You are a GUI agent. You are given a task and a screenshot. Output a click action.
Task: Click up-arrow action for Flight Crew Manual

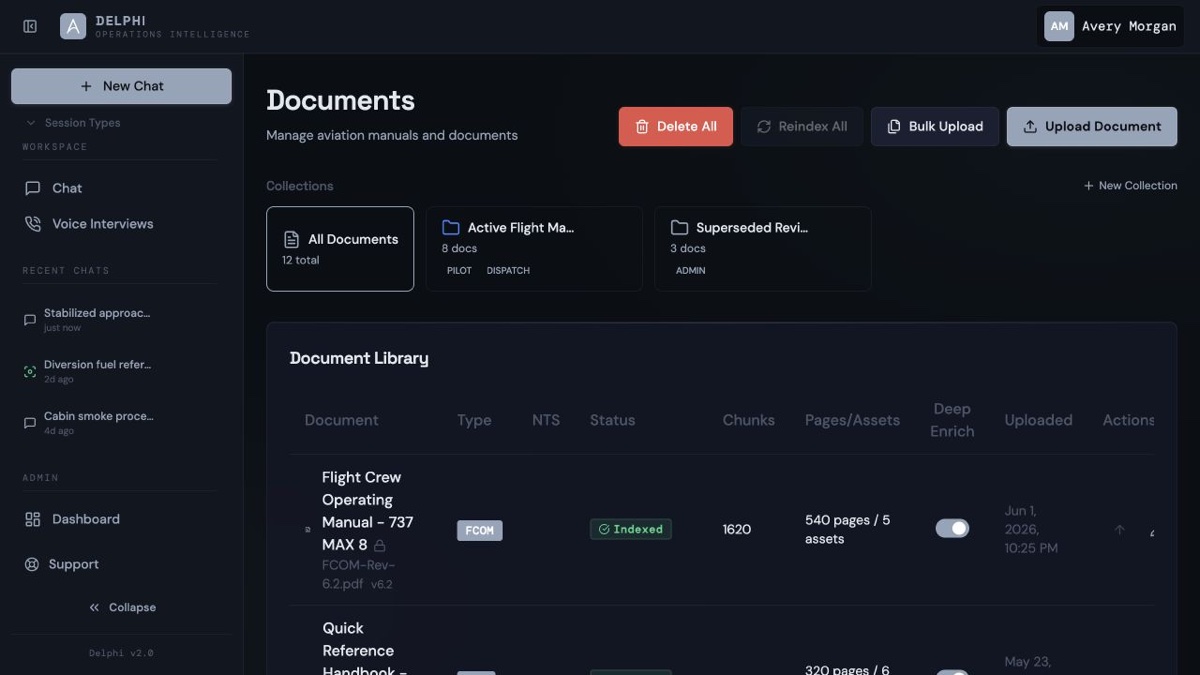click(x=1119, y=530)
